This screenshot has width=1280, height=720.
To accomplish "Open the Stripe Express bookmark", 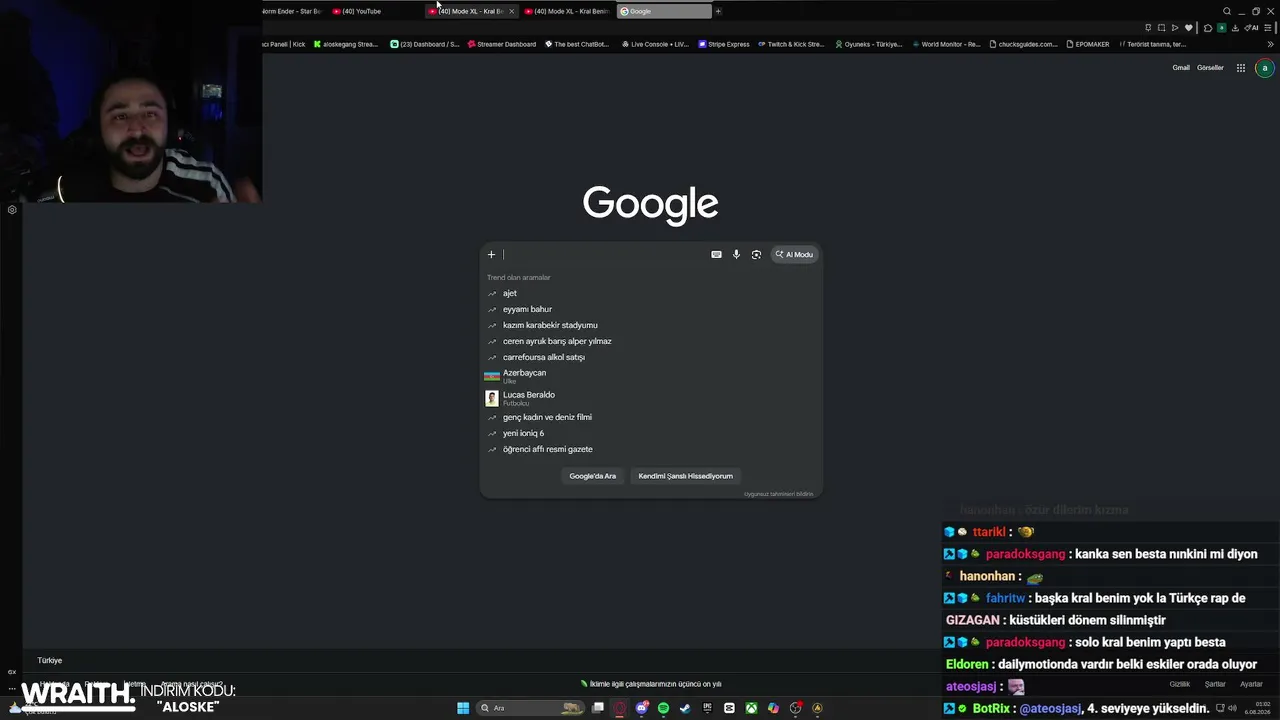I will tap(724, 44).
